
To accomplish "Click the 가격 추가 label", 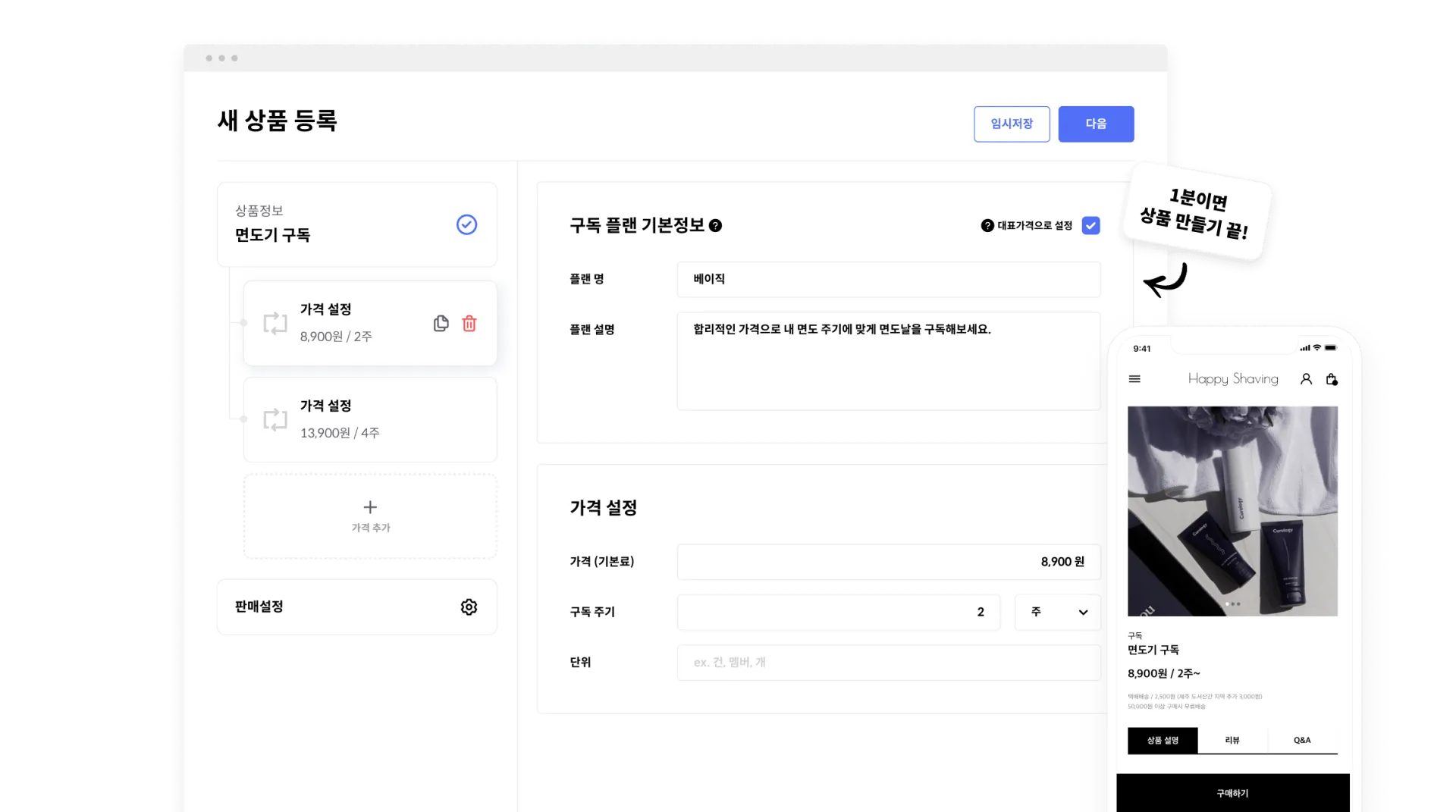I will pos(370,528).
